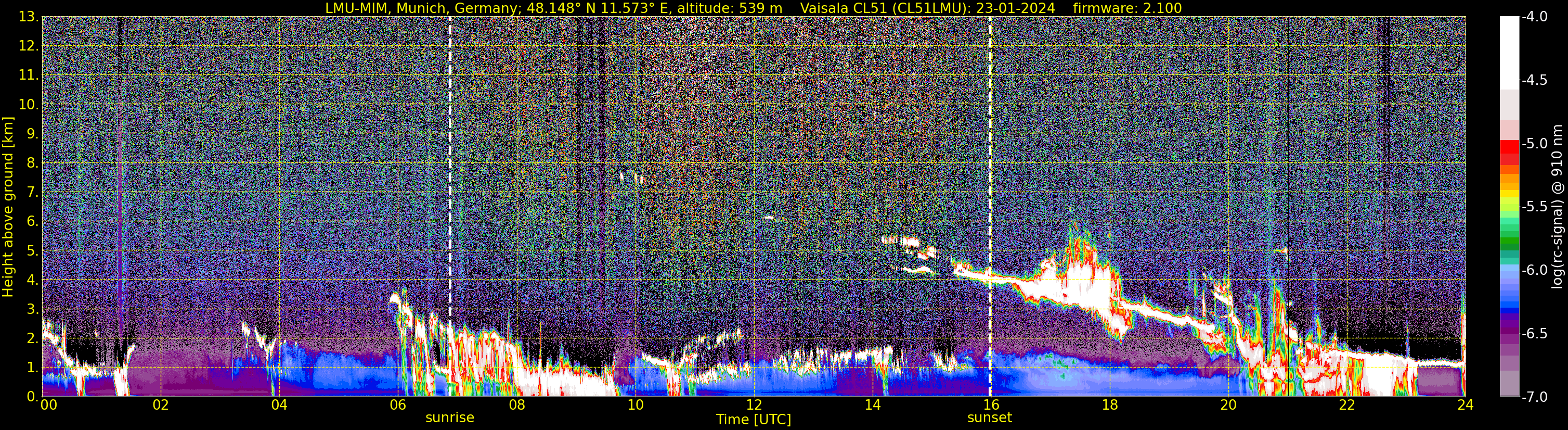Pick the red band near -5.0 on colorbar
Screen dimensions: 1568x430
pos(1509,147)
